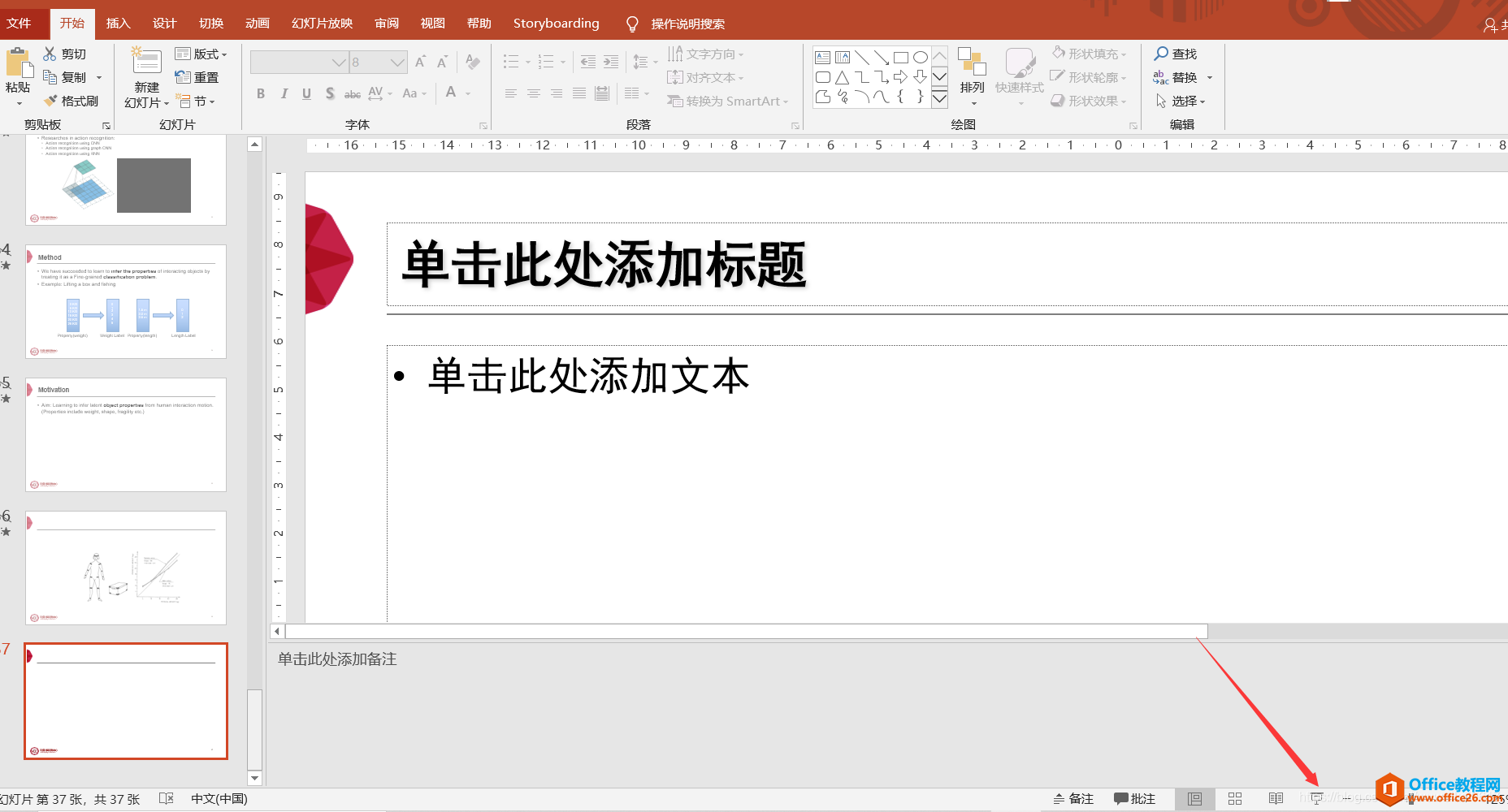Screen dimensions: 1508x812
Task: Select the oval shape in shapes gallery
Action: coord(920,58)
